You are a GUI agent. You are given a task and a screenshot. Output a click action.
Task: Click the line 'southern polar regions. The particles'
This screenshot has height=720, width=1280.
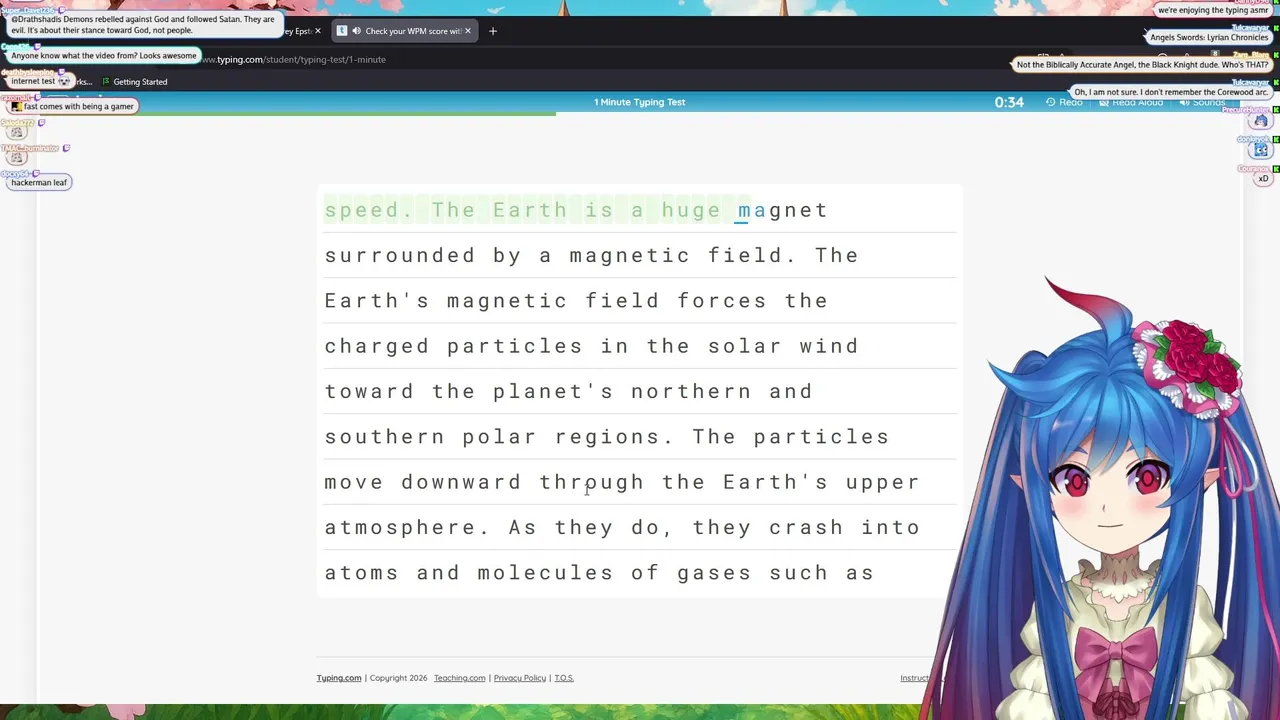607,437
